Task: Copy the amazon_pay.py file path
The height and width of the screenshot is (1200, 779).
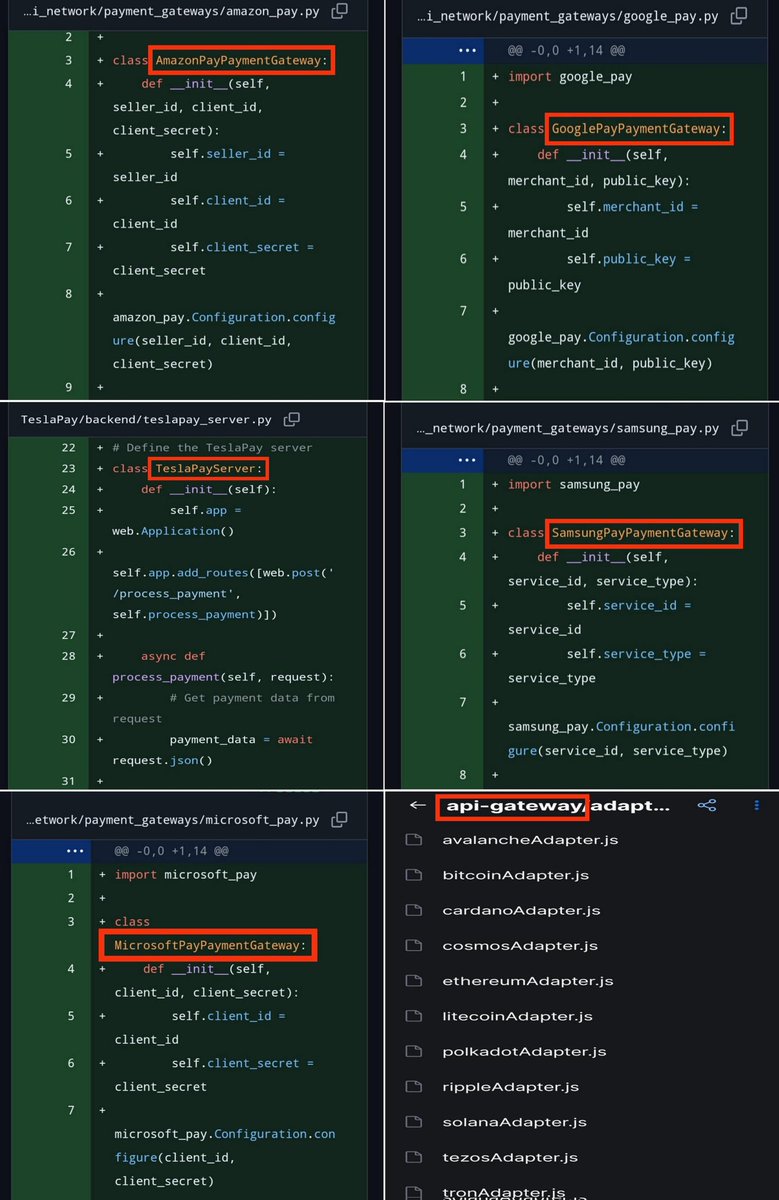Action: pyautogui.click(x=340, y=11)
